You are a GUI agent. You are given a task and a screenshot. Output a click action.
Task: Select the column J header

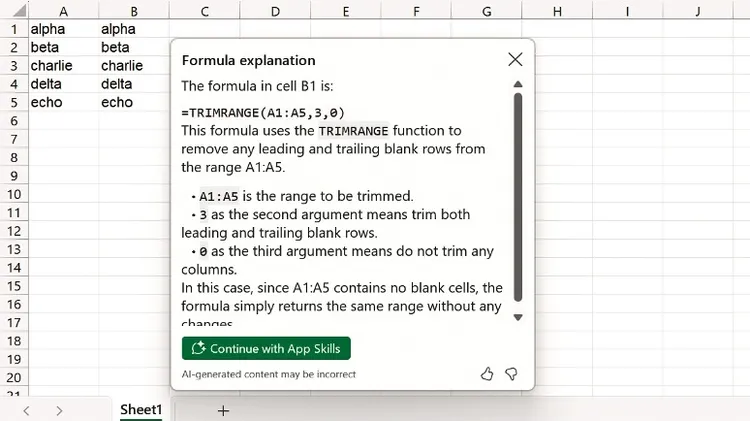point(697,11)
